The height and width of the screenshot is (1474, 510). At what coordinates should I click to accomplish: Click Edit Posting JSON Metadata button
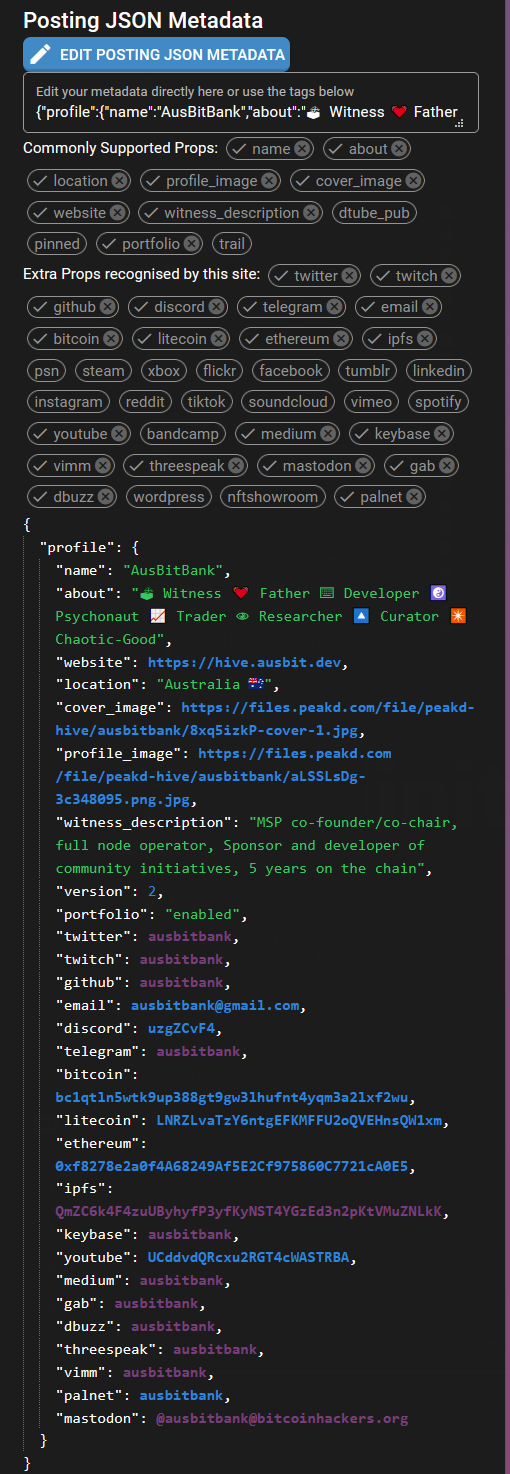click(x=157, y=55)
